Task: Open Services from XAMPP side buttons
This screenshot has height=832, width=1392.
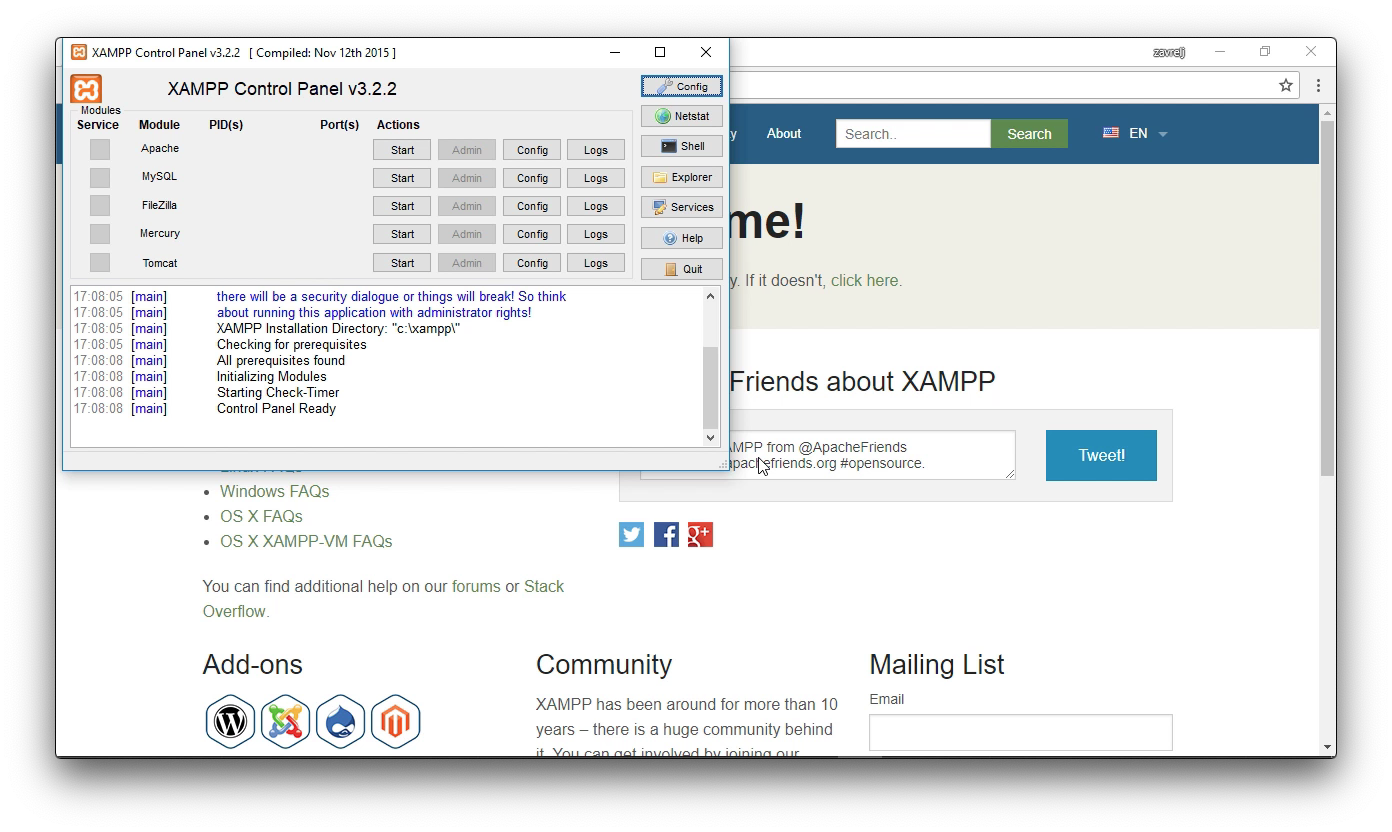Action: pos(682,207)
